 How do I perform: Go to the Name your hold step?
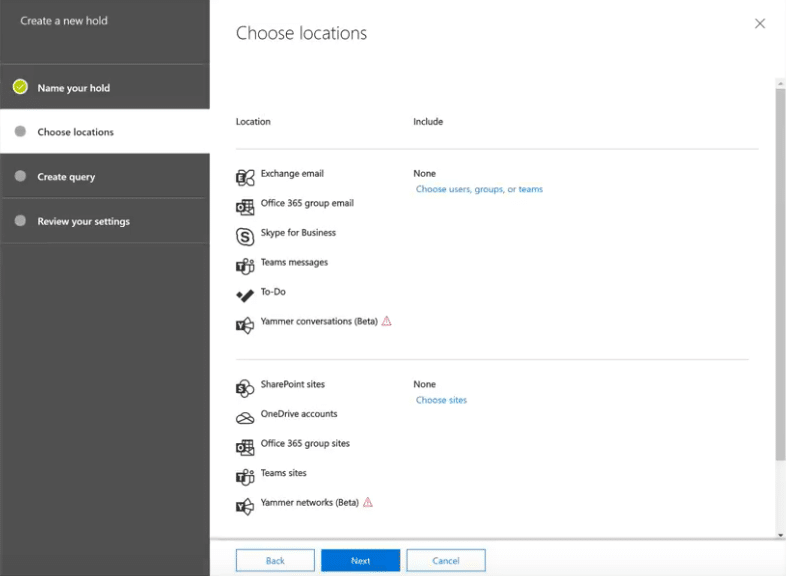point(105,87)
